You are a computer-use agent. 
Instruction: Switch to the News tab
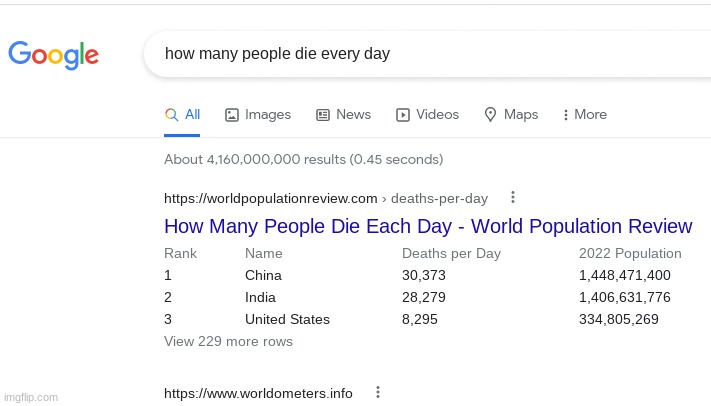[x=344, y=115]
